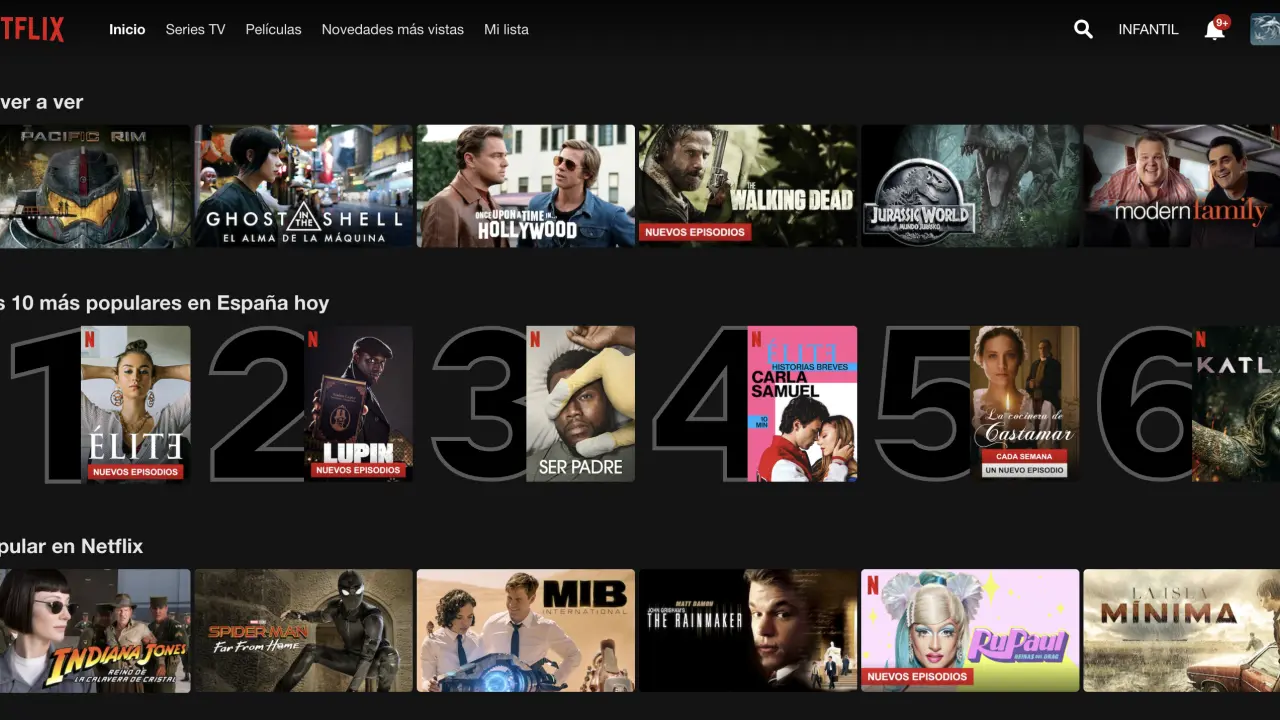This screenshot has height=720, width=1280.
Task: Open Spider-Man Far From Home thumbnail
Action: click(303, 630)
